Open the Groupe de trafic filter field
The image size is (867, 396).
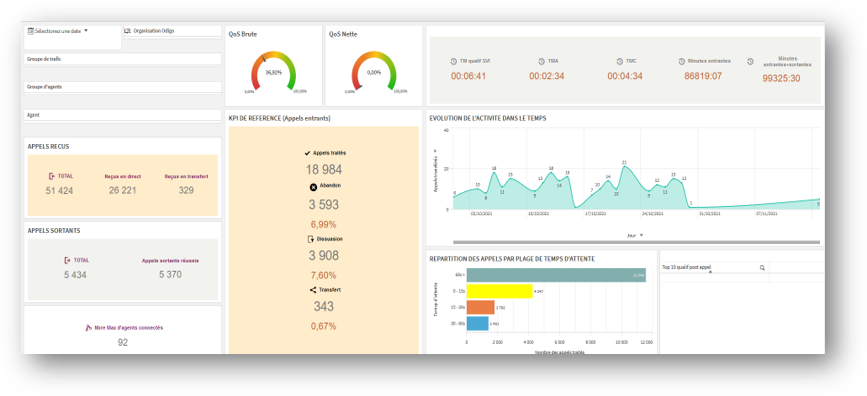coord(123,59)
